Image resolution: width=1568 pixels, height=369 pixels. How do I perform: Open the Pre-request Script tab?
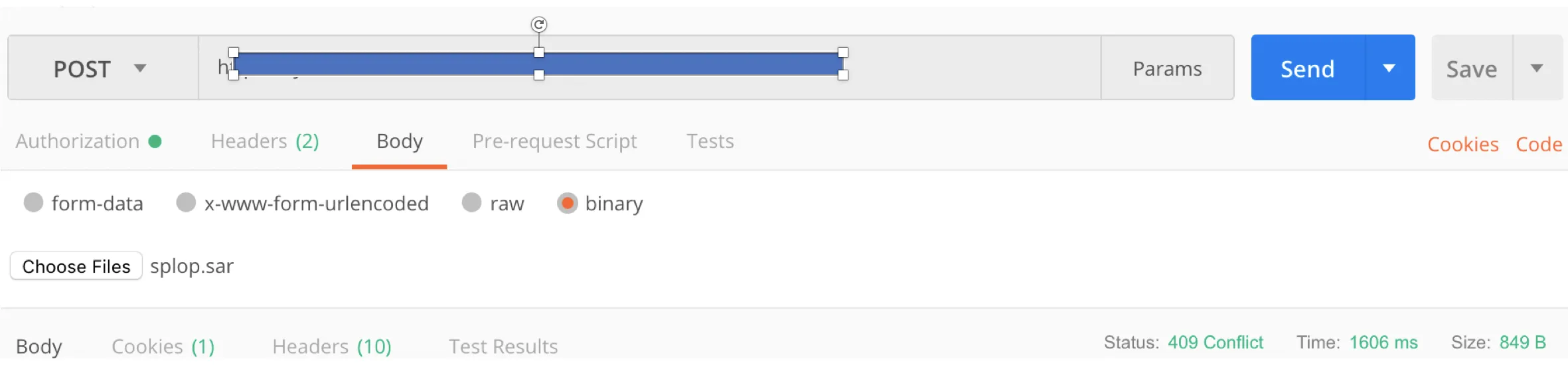pyautogui.click(x=554, y=141)
